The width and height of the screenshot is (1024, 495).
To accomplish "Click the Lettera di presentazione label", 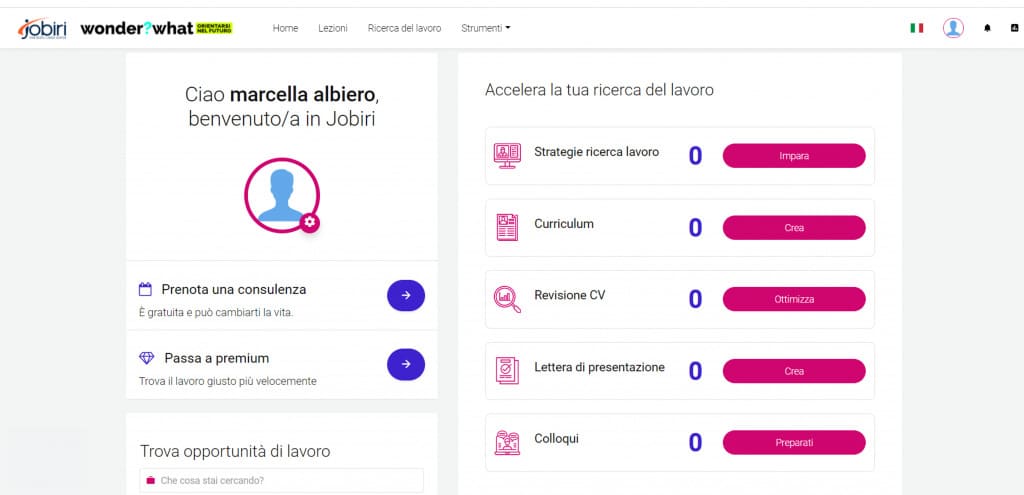I will [x=600, y=367].
